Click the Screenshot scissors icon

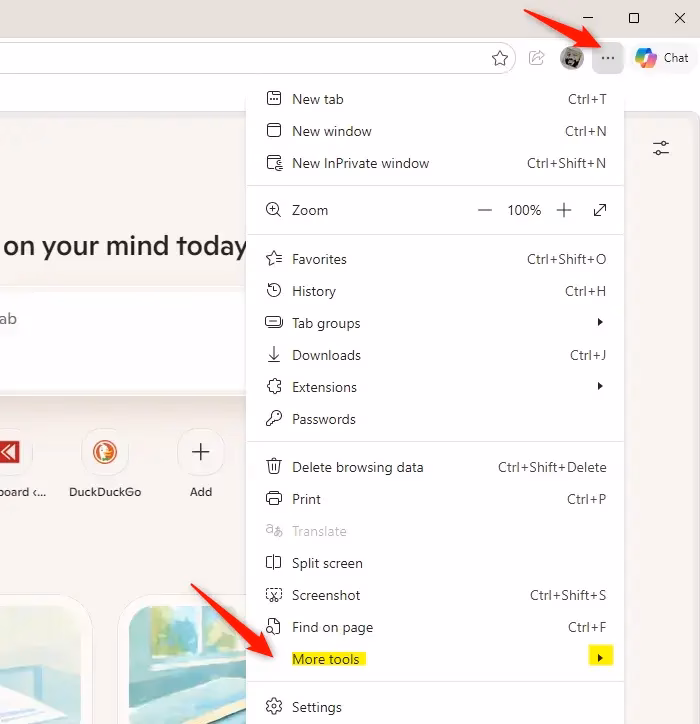274,594
